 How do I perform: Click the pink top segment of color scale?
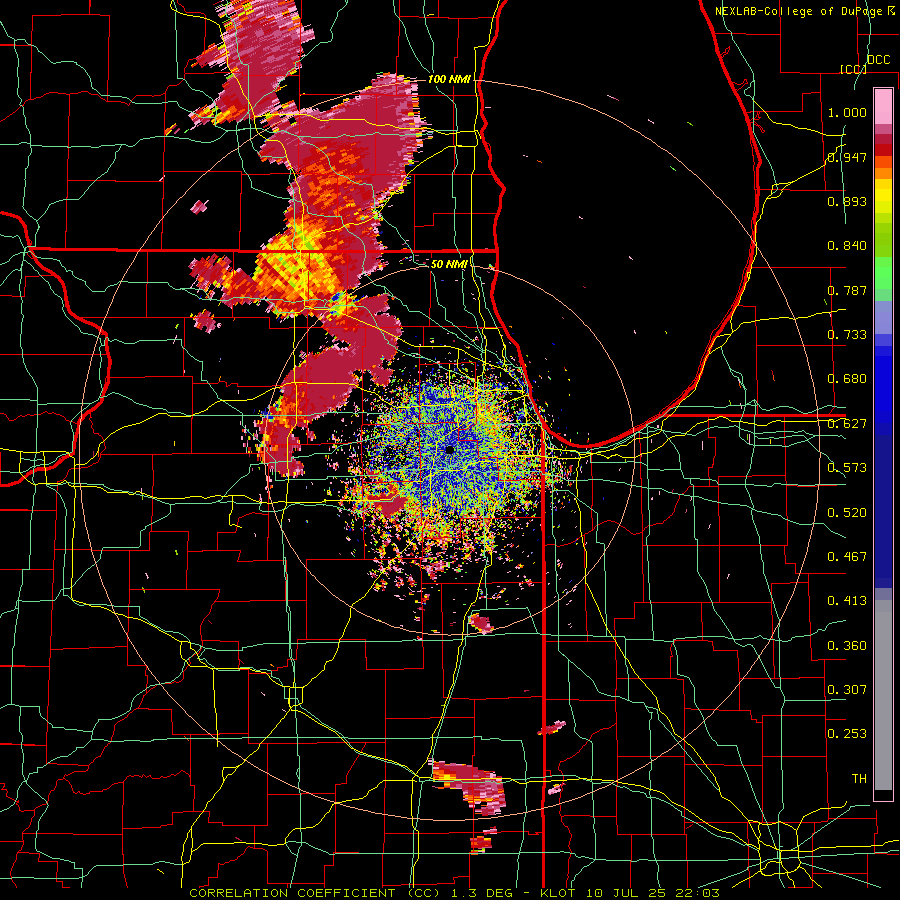point(883,107)
